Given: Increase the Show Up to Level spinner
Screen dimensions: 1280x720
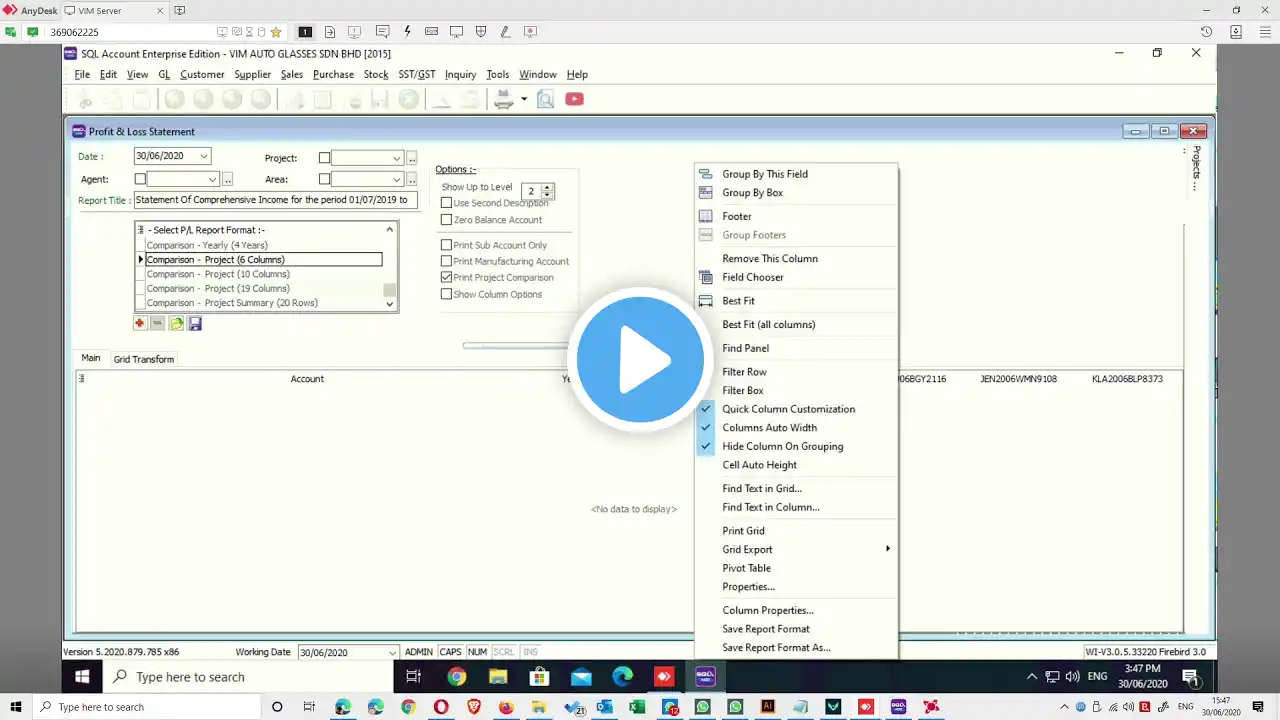Looking at the screenshot, I should point(547,187).
